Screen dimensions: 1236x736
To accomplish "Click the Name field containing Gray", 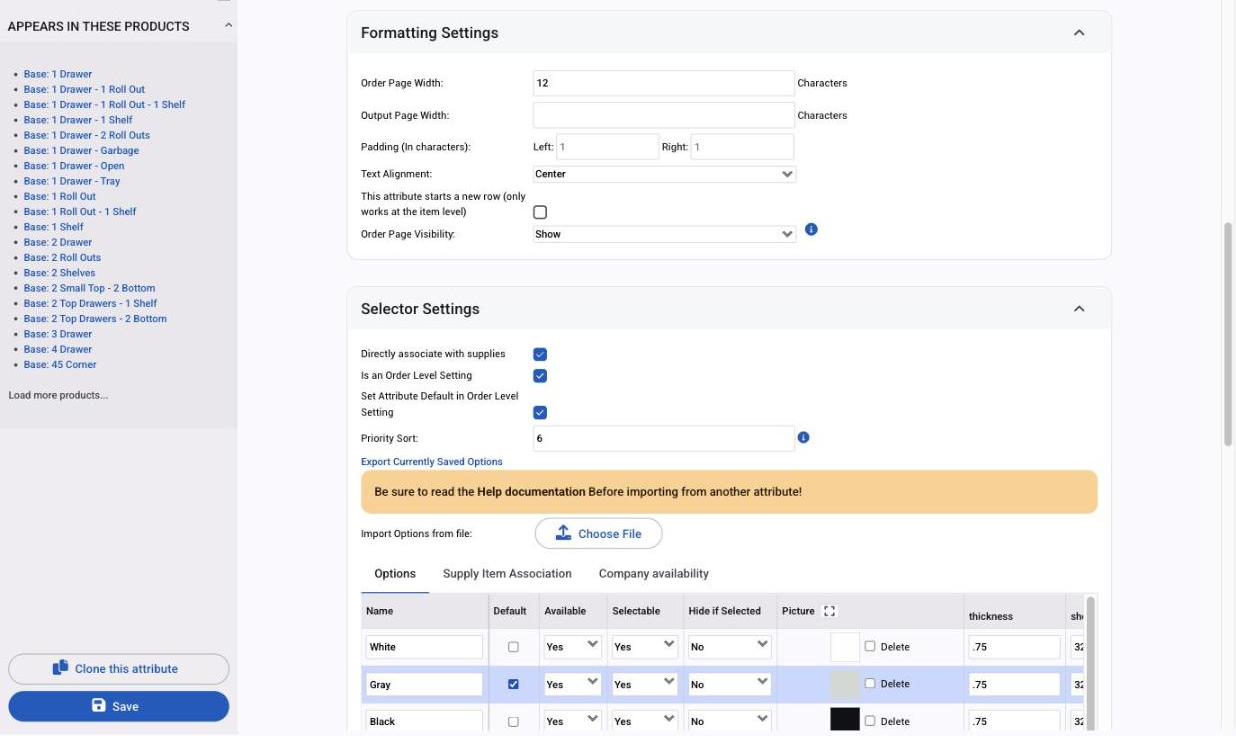I will (424, 685).
